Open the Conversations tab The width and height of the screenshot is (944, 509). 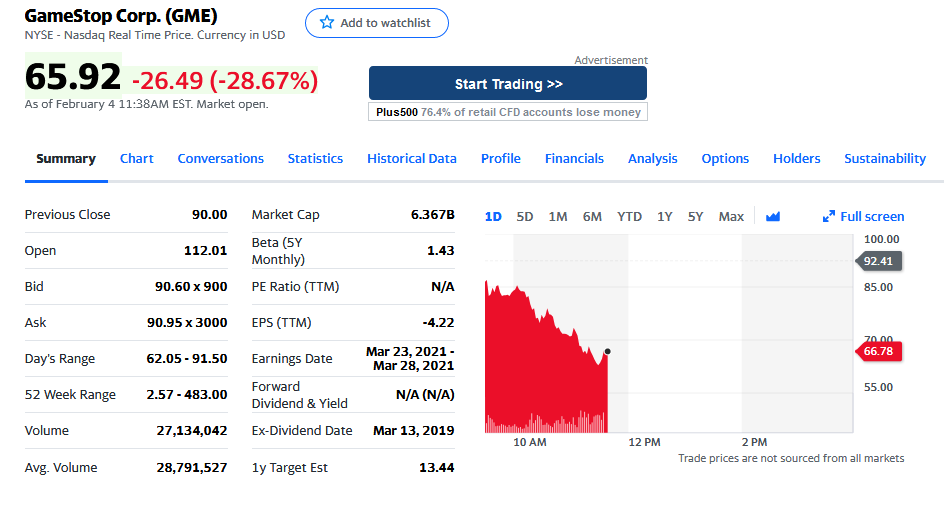(220, 159)
